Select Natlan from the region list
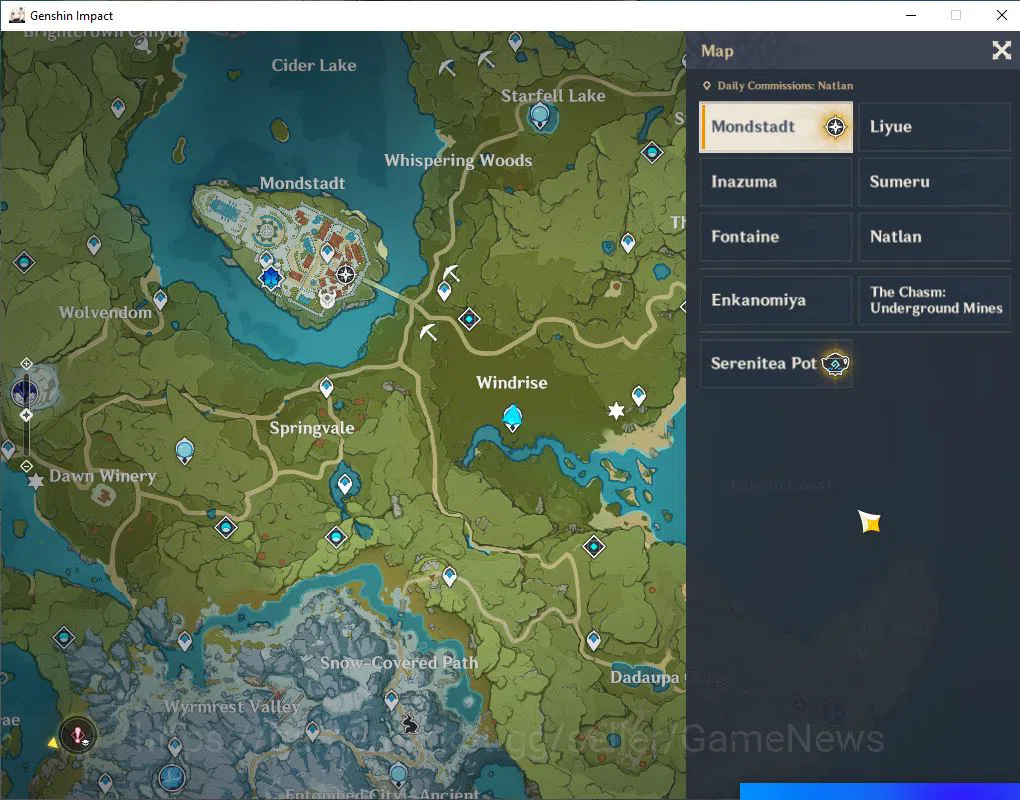The height and width of the screenshot is (800, 1020). (935, 237)
